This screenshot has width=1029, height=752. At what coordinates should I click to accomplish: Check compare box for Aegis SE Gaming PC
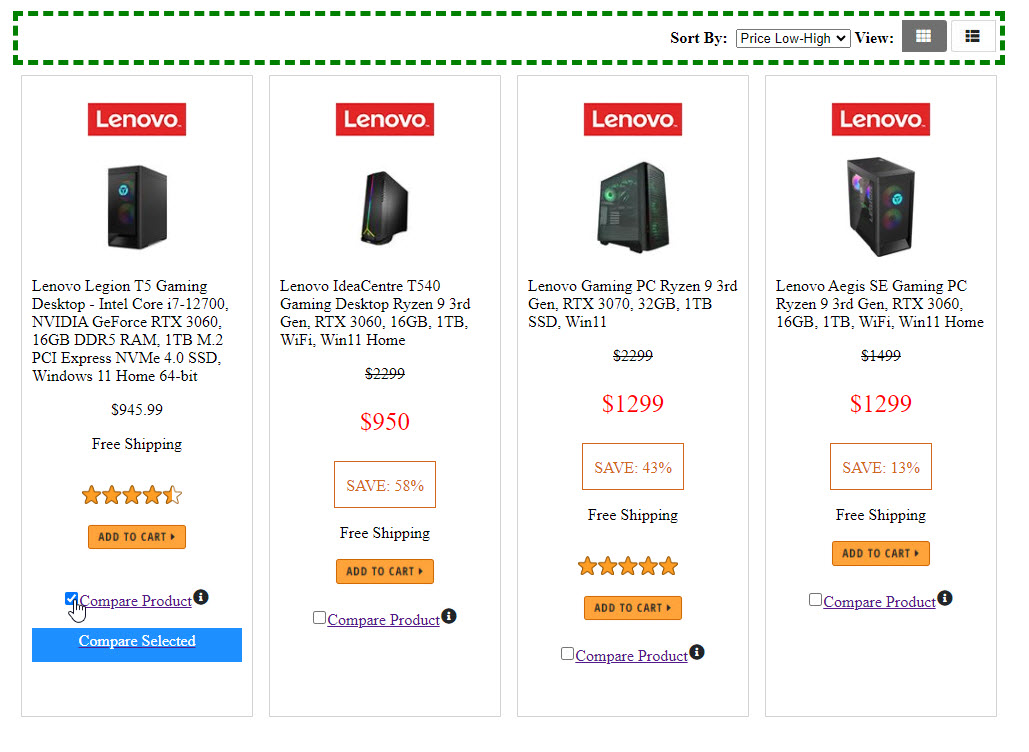[x=815, y=600]
